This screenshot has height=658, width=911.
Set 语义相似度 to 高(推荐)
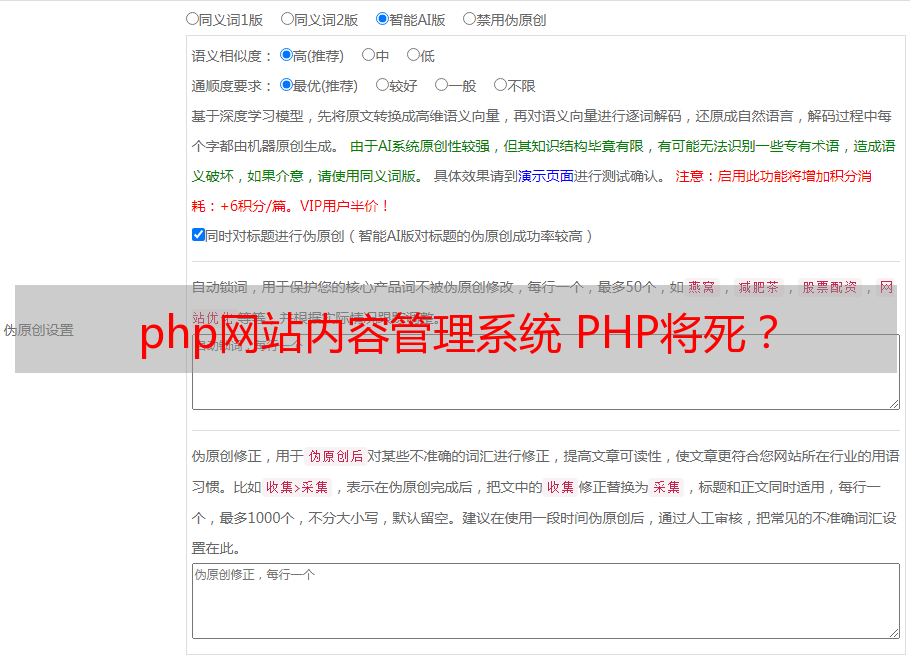click(x=286, y=55)
